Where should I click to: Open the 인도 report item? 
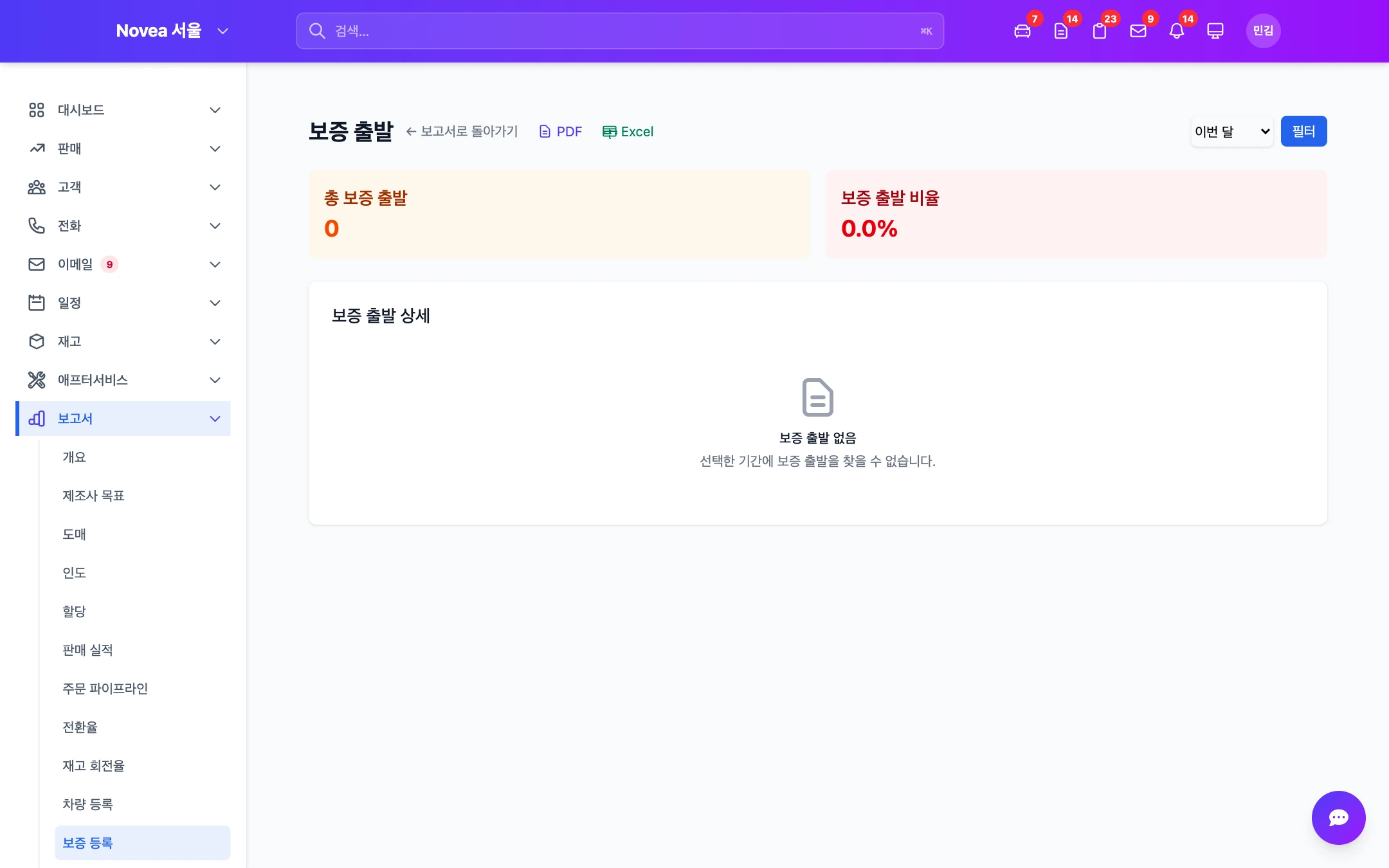[142, 573]
